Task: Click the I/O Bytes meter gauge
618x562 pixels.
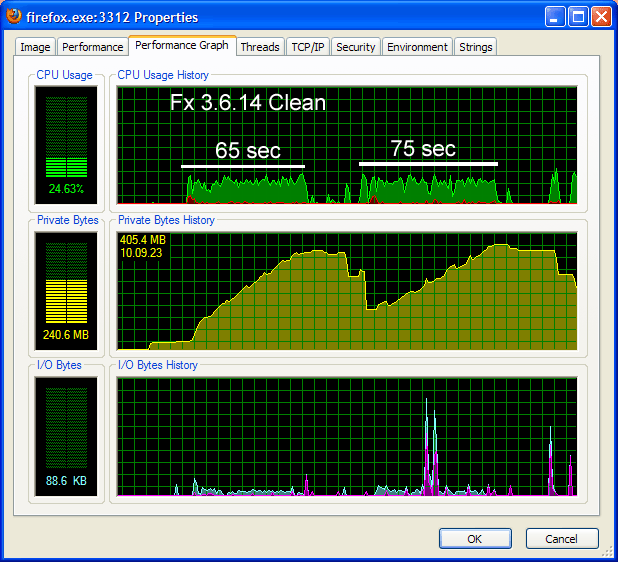Action: point(66,437)
